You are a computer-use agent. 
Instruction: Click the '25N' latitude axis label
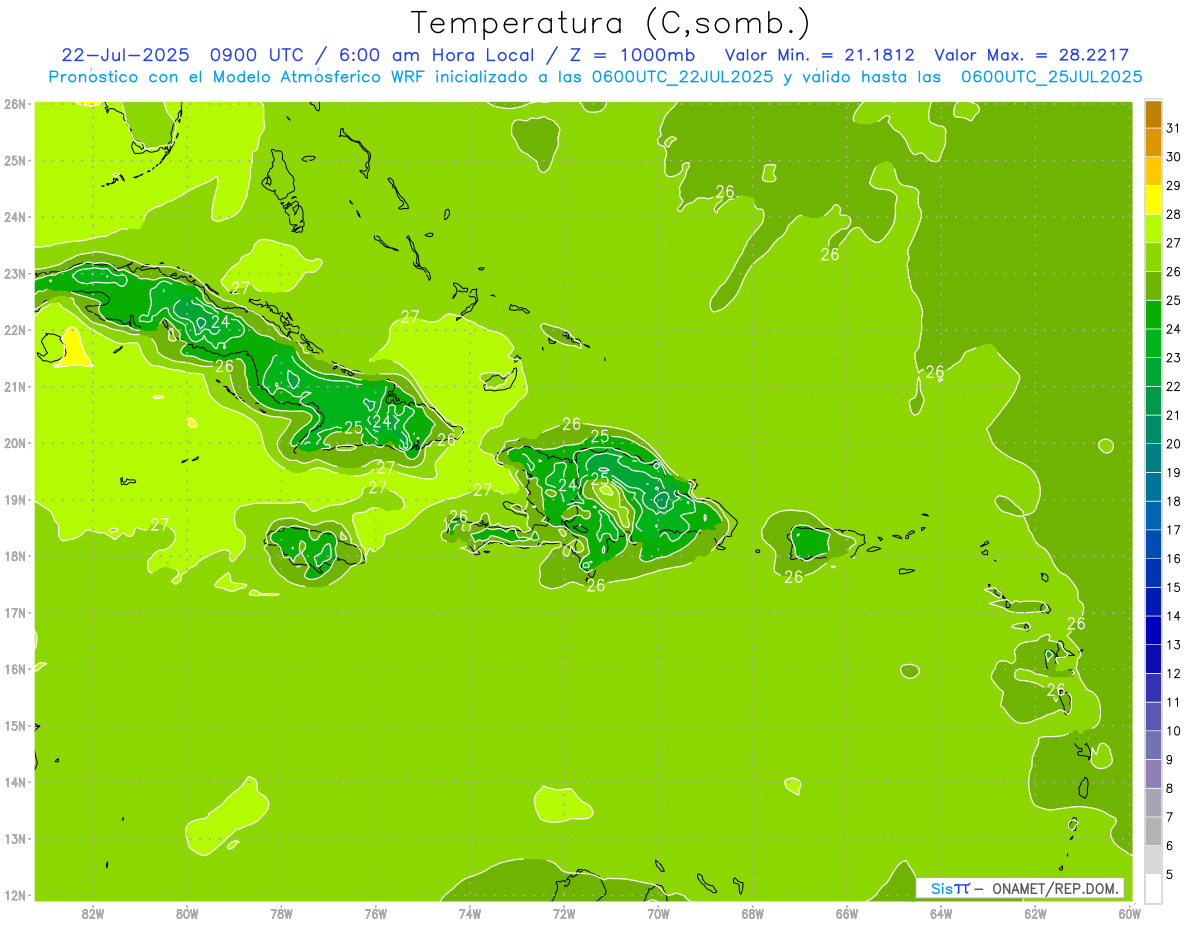click(x=15, y=160)
